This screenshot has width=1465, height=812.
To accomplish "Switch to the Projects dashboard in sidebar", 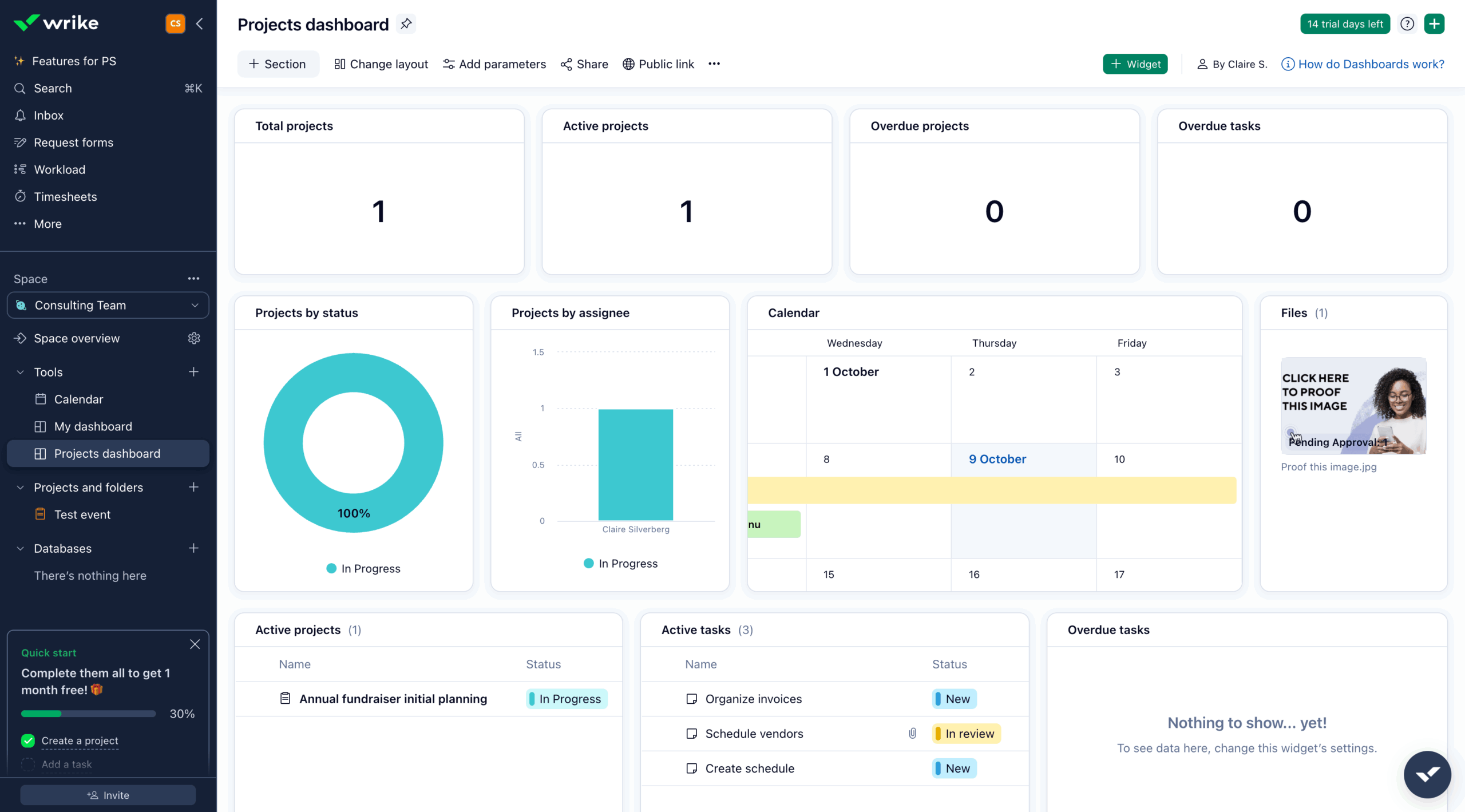I will [107, 453].
